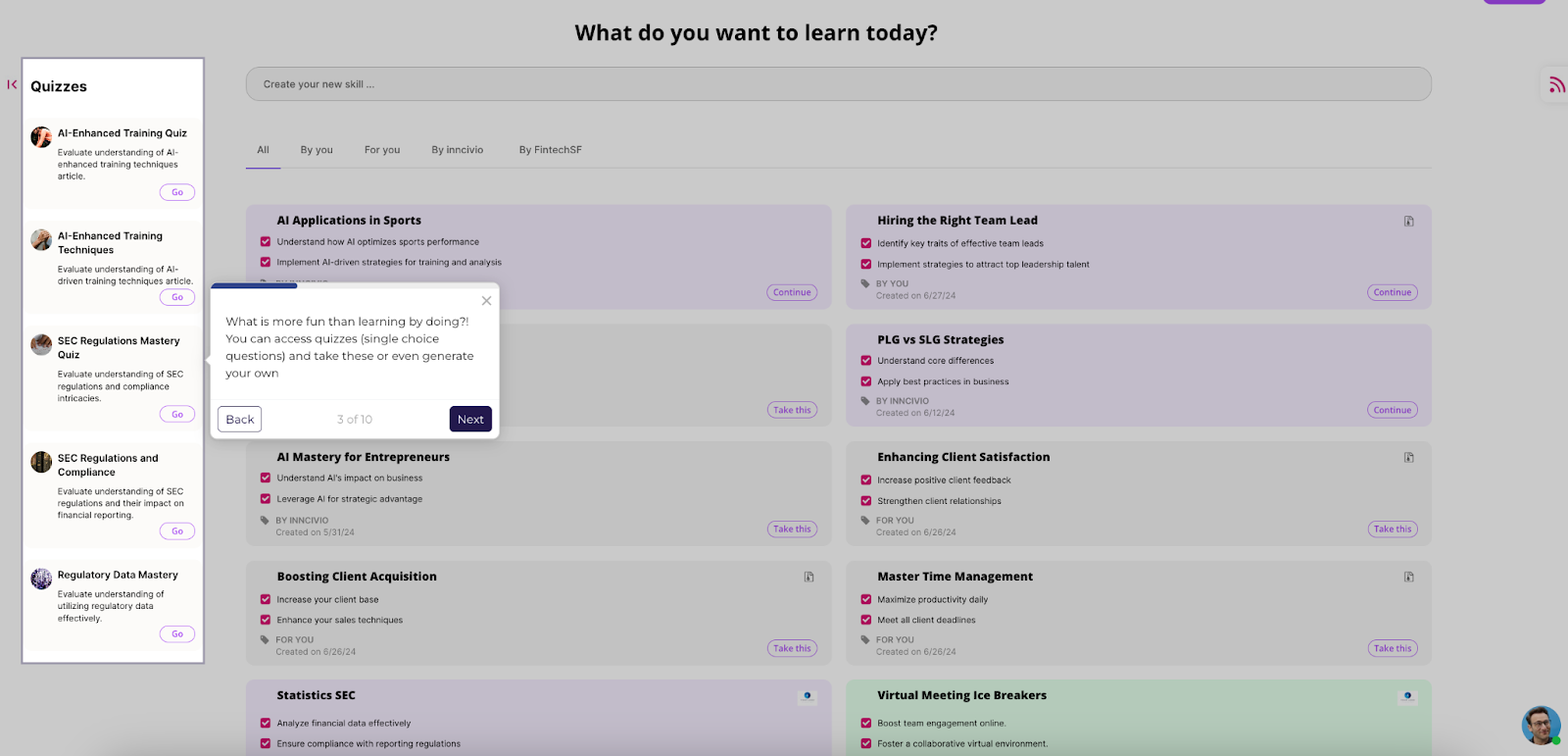Open the RSS feed icon
The image size is (1568, 756).
click(x=1556, y=85)
